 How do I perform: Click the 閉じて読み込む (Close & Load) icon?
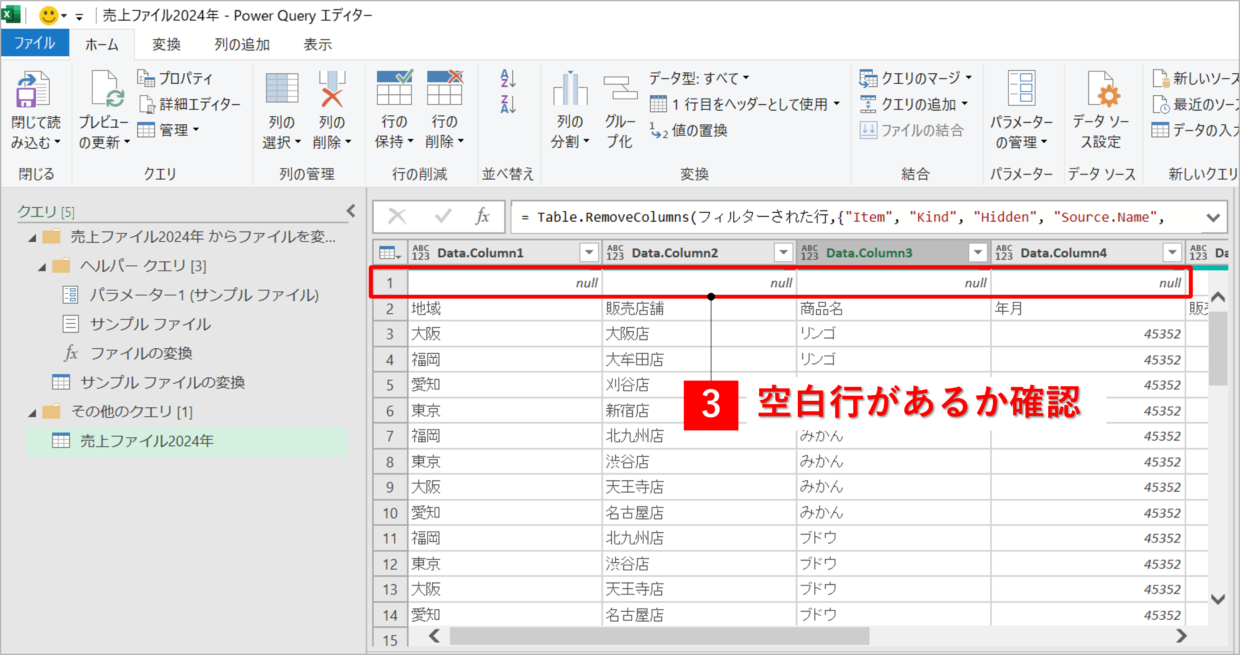click(x=33, y=89)
